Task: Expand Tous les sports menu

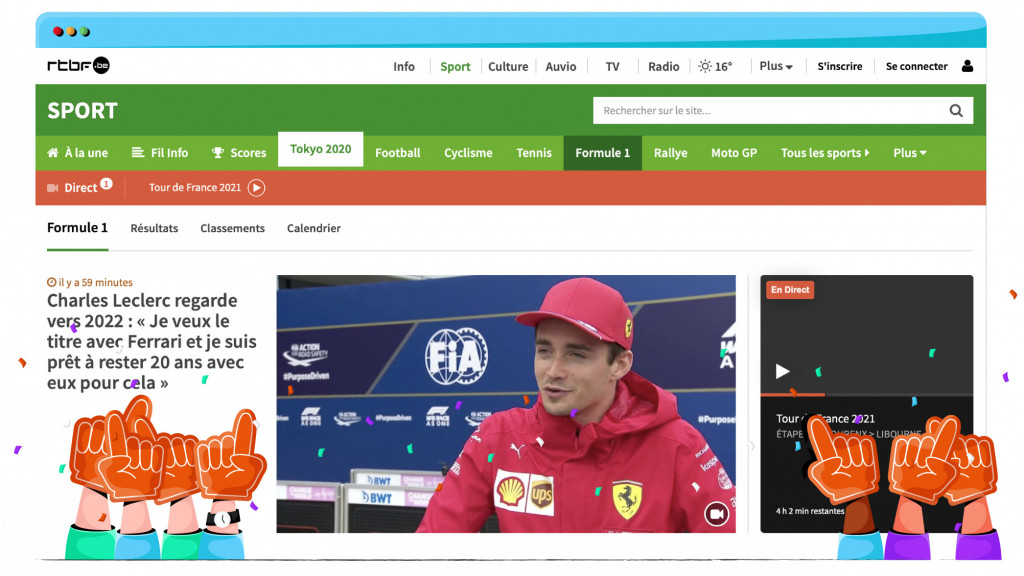Action: [x=825, y=153]
